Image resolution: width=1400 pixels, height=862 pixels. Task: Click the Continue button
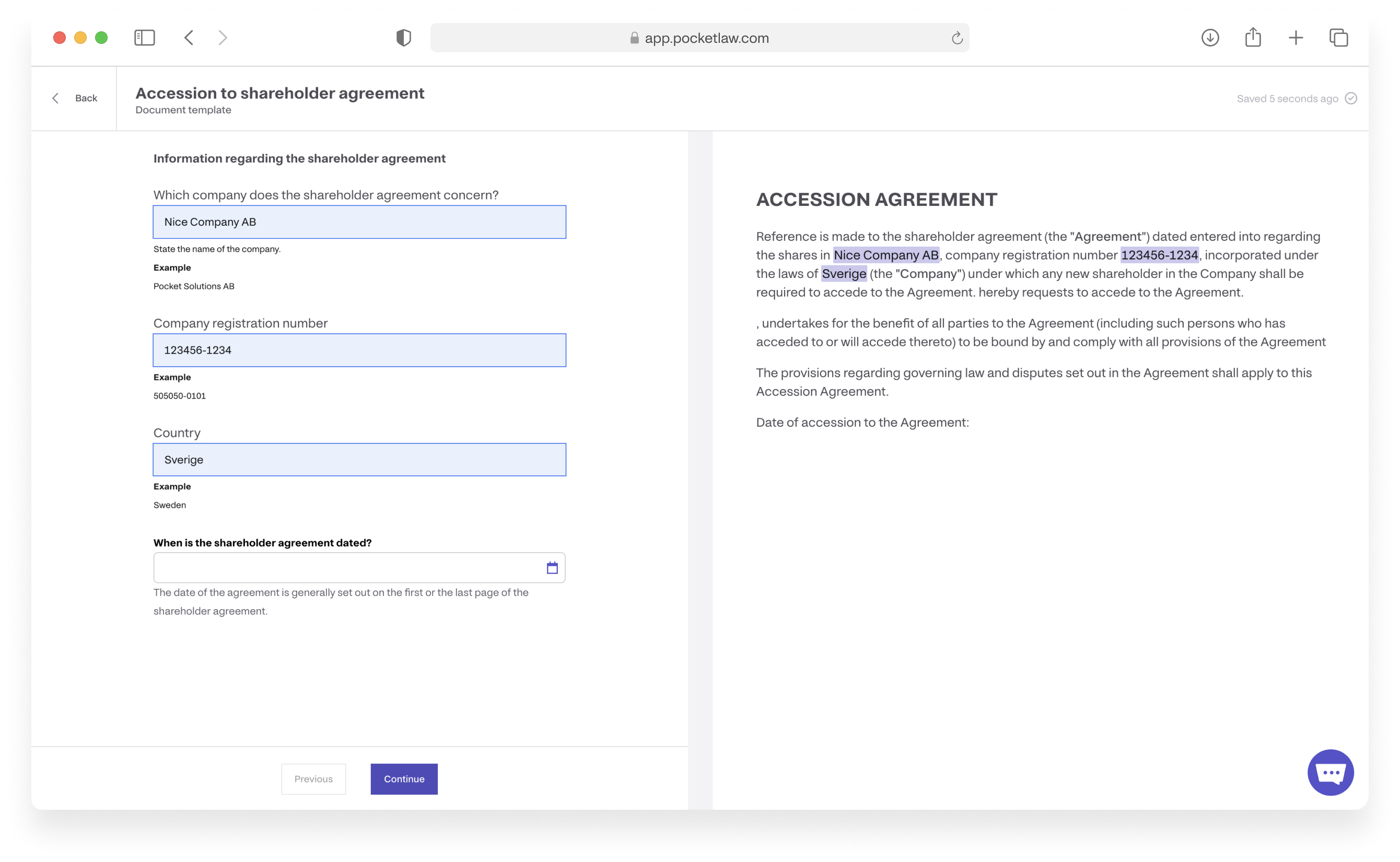click(404, 779)
